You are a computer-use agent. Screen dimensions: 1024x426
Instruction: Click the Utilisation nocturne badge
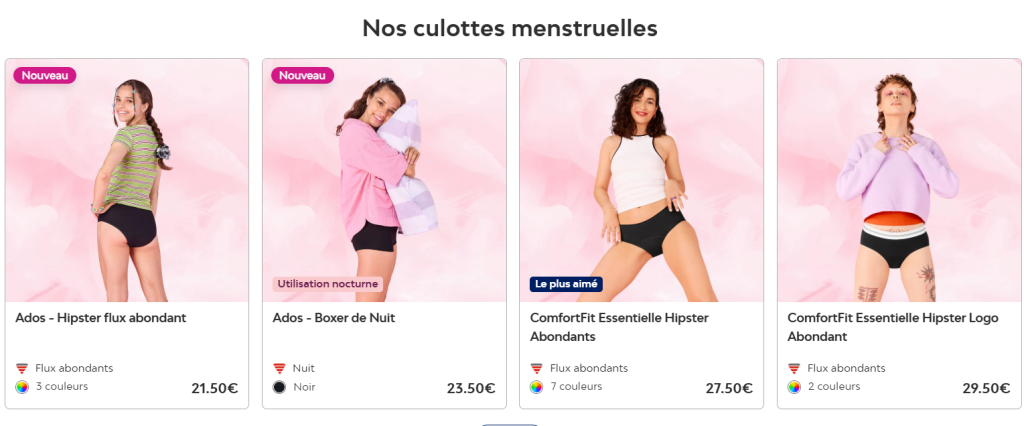click(328, 284)
